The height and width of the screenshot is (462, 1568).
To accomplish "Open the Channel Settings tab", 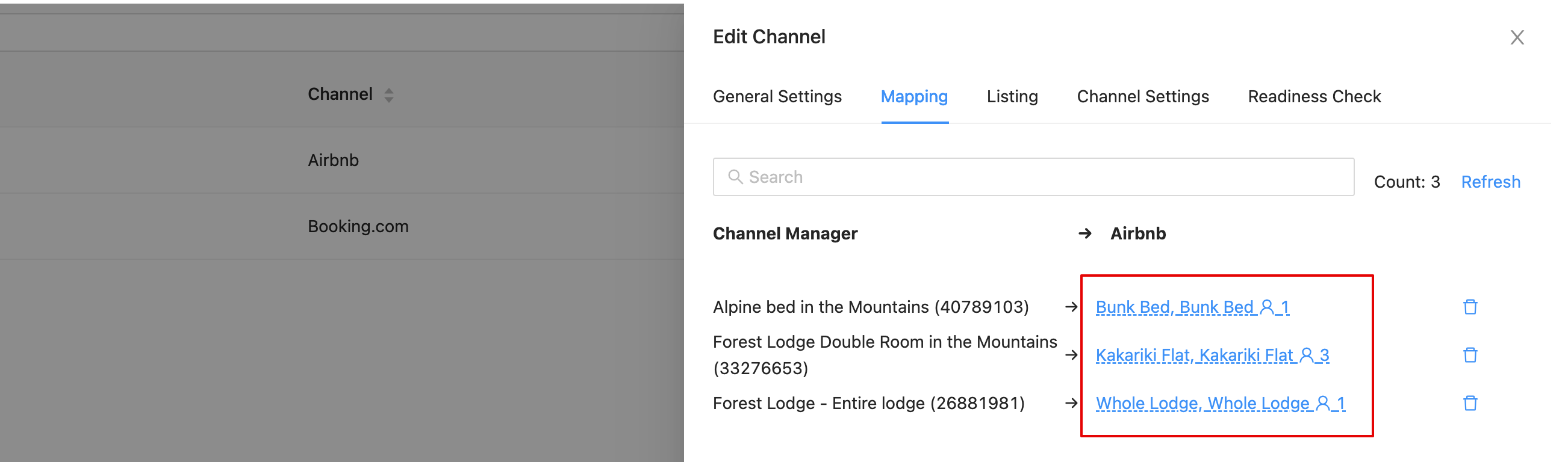I will pyautogui.click(x=1142, y=97).
